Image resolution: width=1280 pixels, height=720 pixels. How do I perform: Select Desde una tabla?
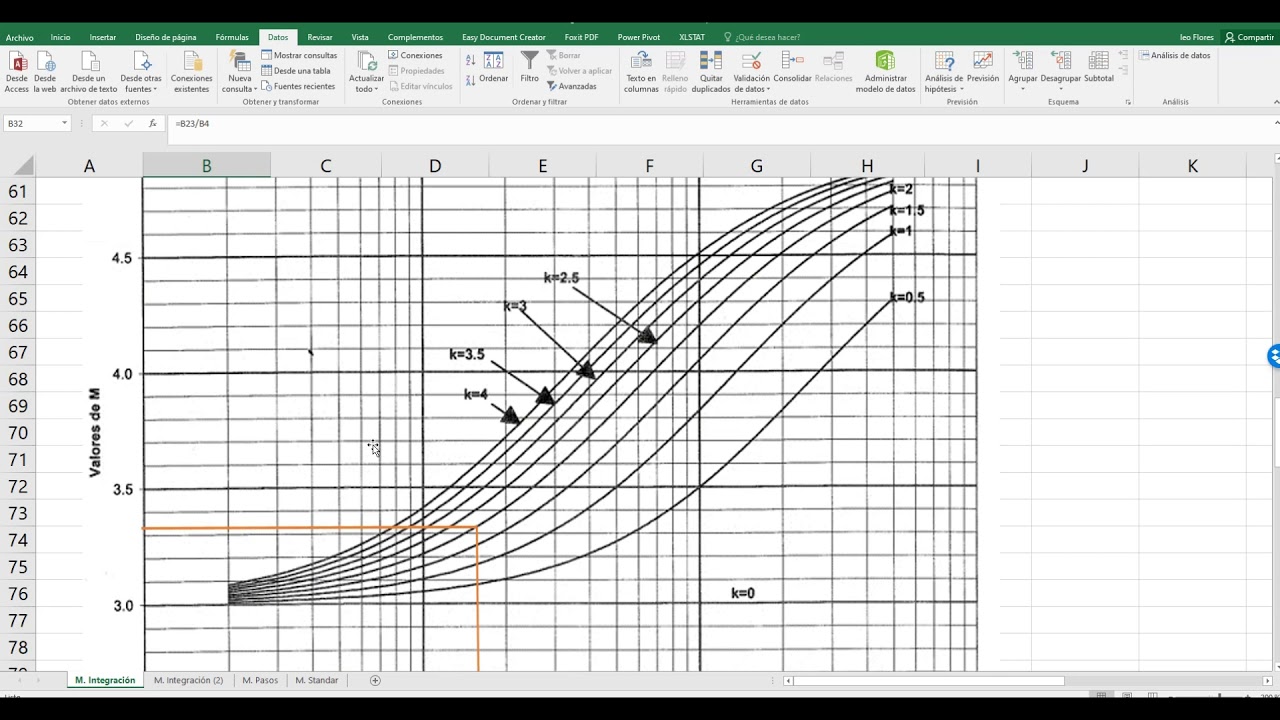[x=296, y=71]
